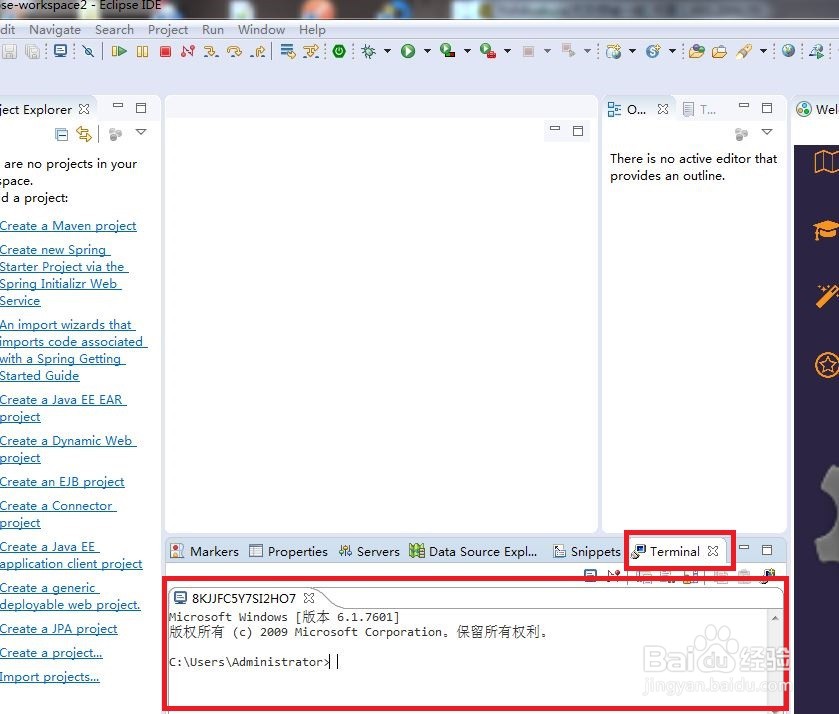839x714 pixels.
Task: Click the Save icon in the toolbar
Action: pyautogui.click(x=9, y=51)
